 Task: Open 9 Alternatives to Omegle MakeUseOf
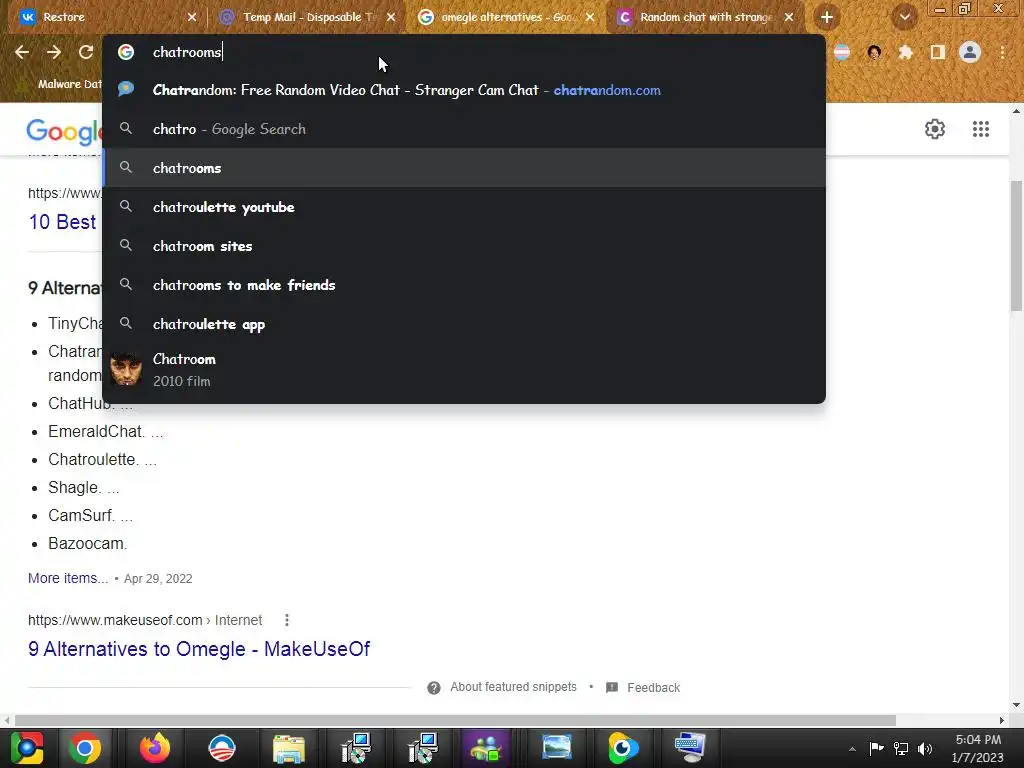[199, 648]
